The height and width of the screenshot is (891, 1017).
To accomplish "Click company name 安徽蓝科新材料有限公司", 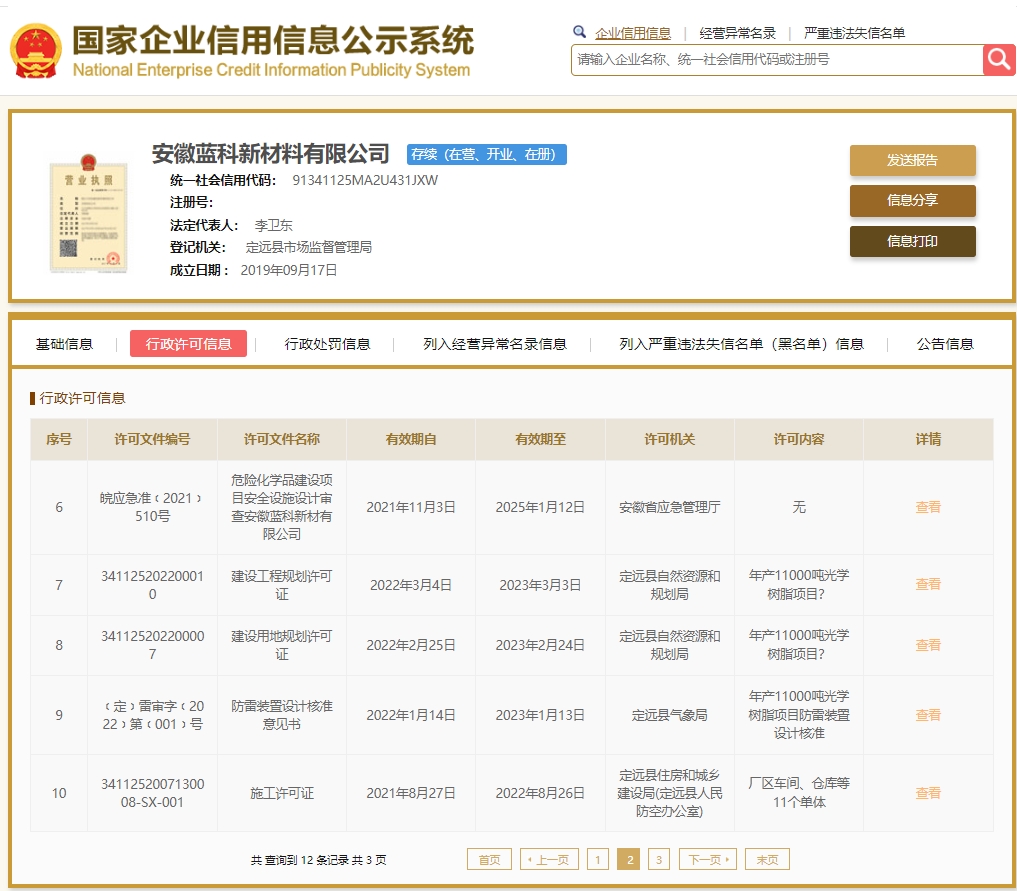I will (x=270, y=154).
